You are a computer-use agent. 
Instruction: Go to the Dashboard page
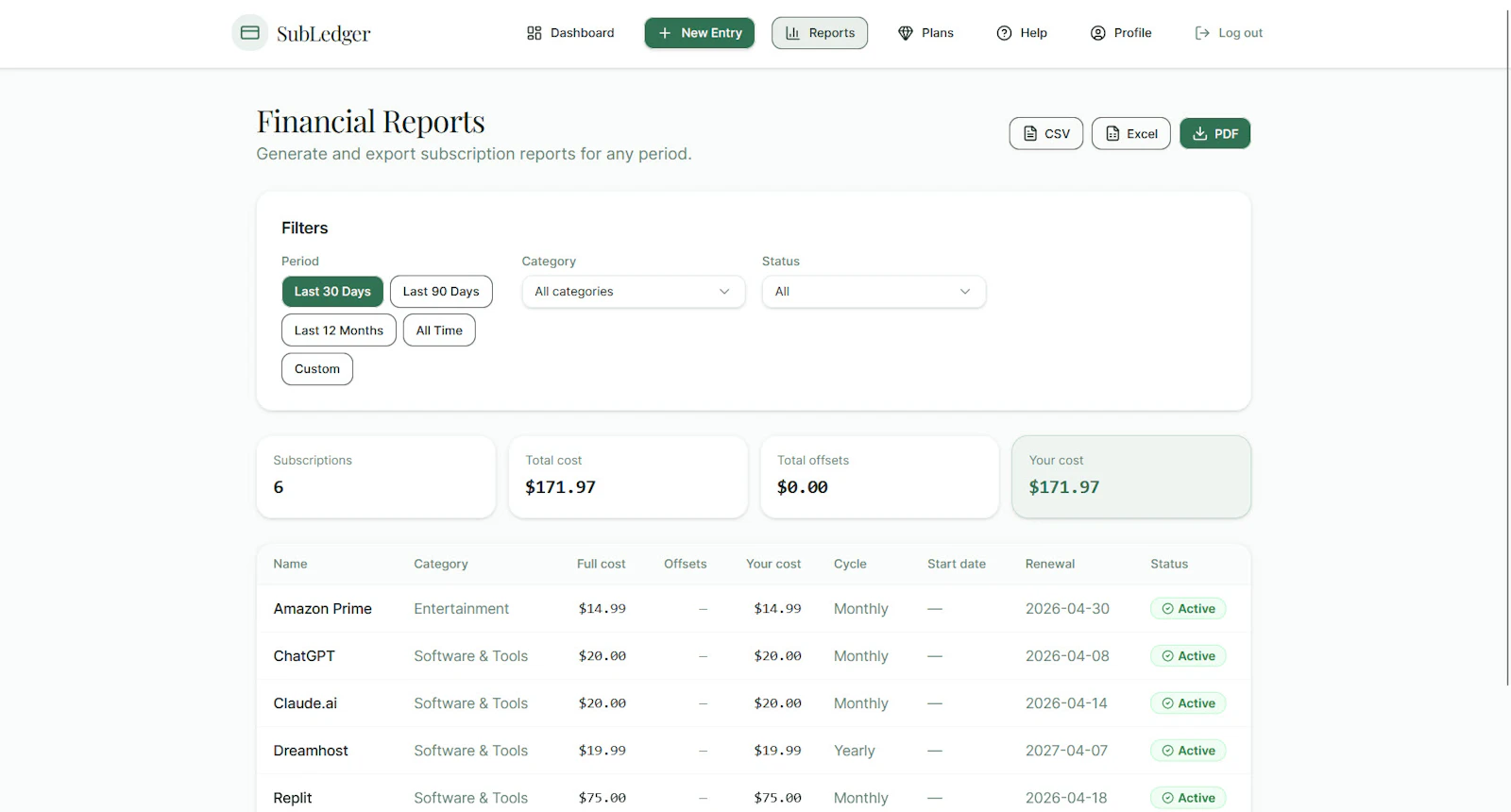pyautogui.click(x=570, y=33)
